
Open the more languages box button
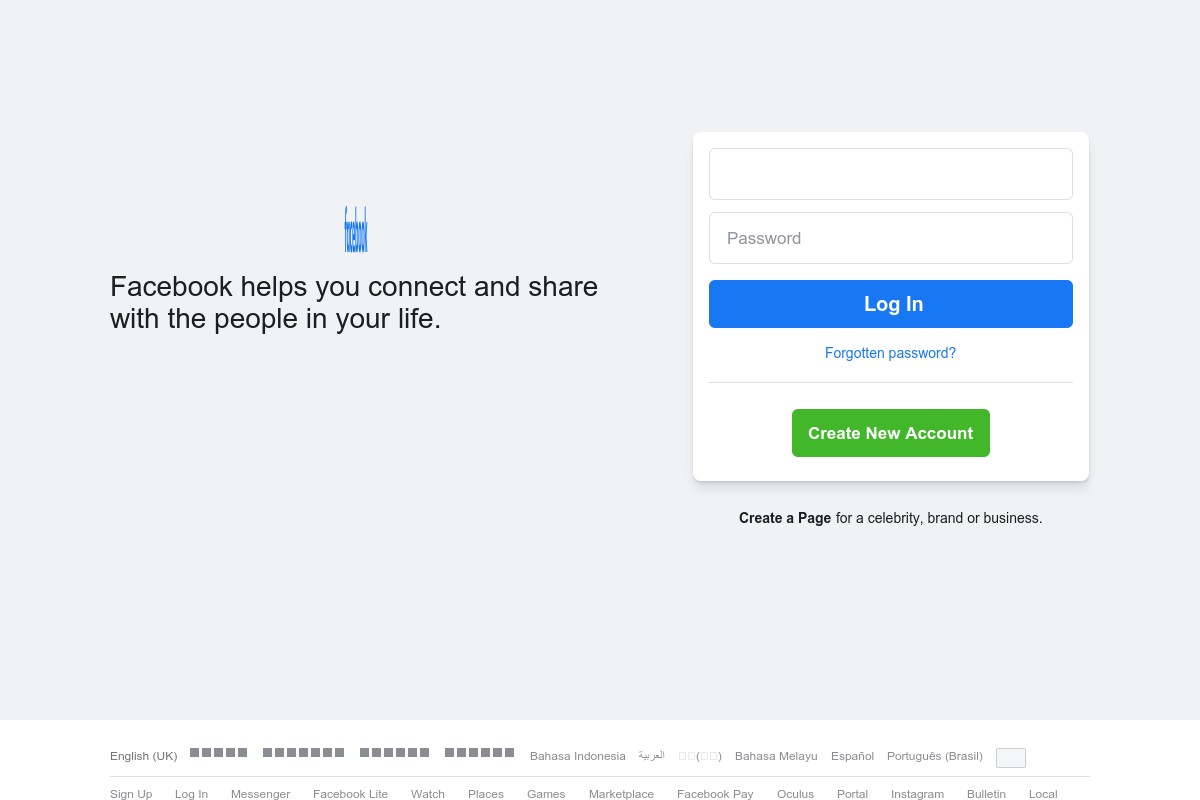[1011, 758]
